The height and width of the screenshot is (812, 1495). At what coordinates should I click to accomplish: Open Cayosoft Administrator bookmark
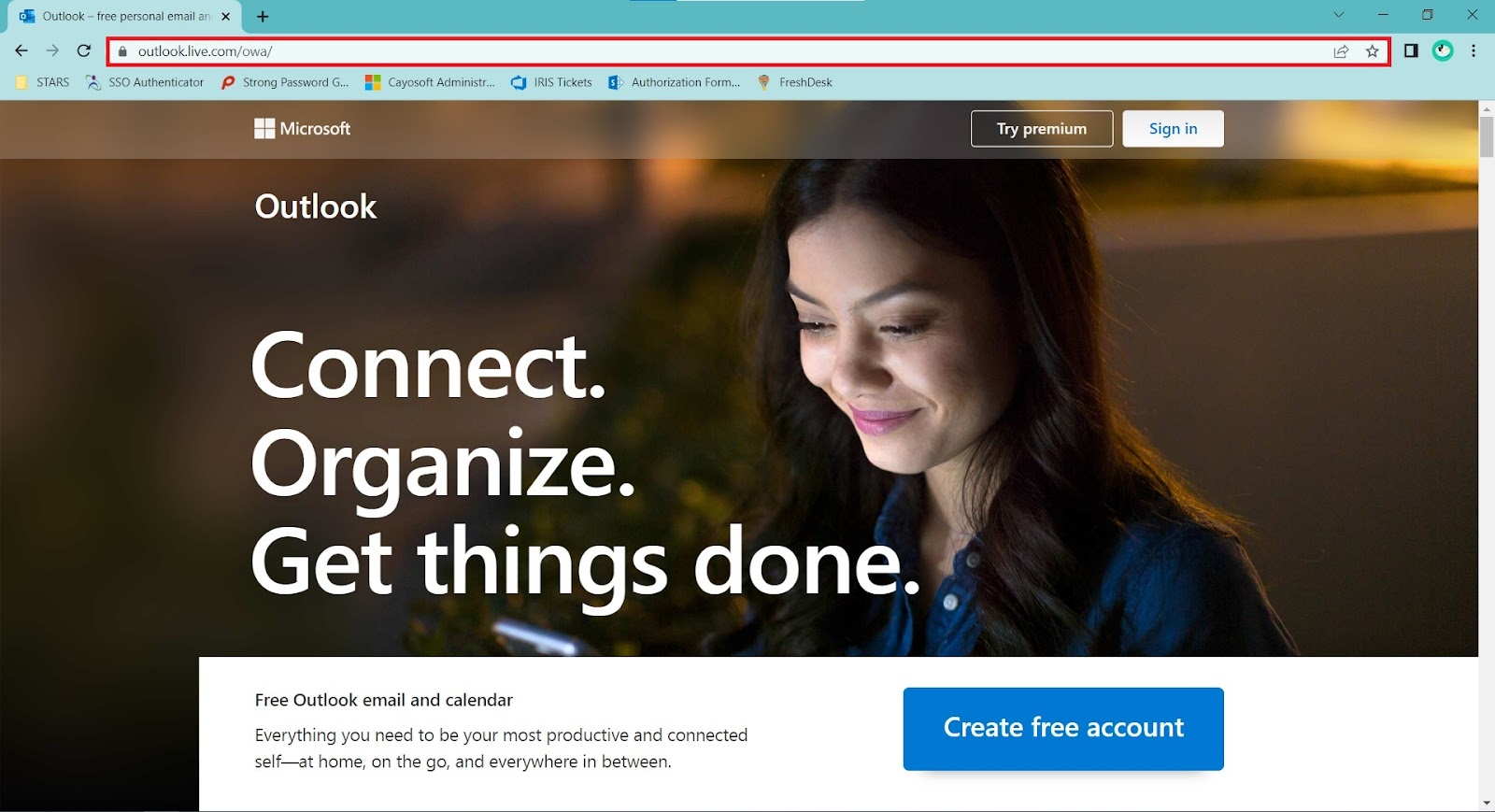pos(430,82)
